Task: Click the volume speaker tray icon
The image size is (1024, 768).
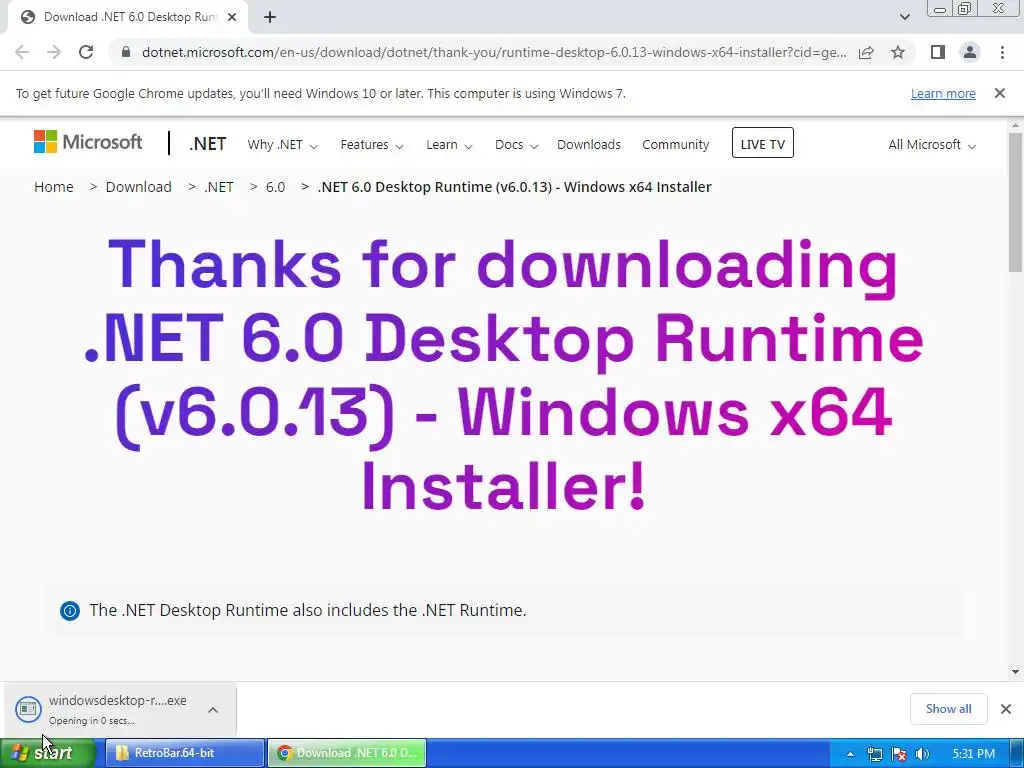Action: pyautogui.click(x=922, y=754)
